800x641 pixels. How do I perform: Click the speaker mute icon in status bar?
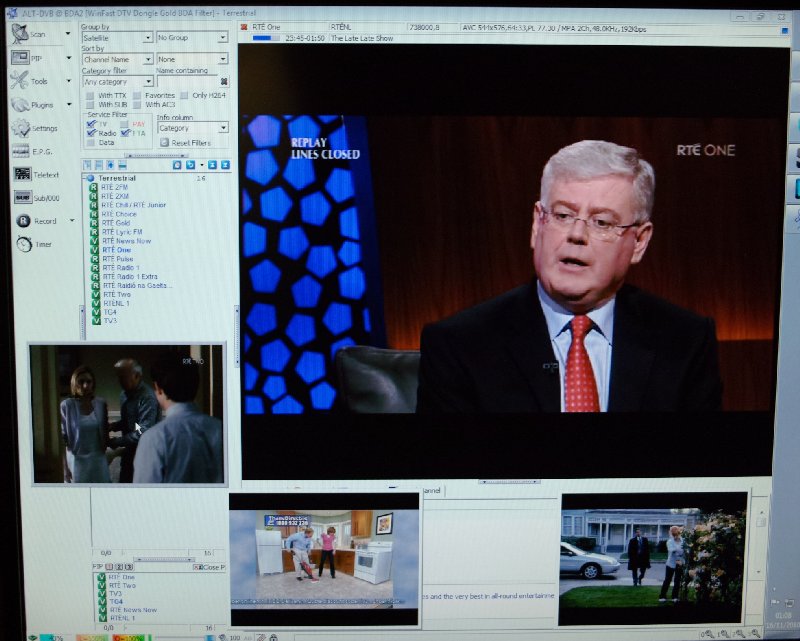pos(223,637)
